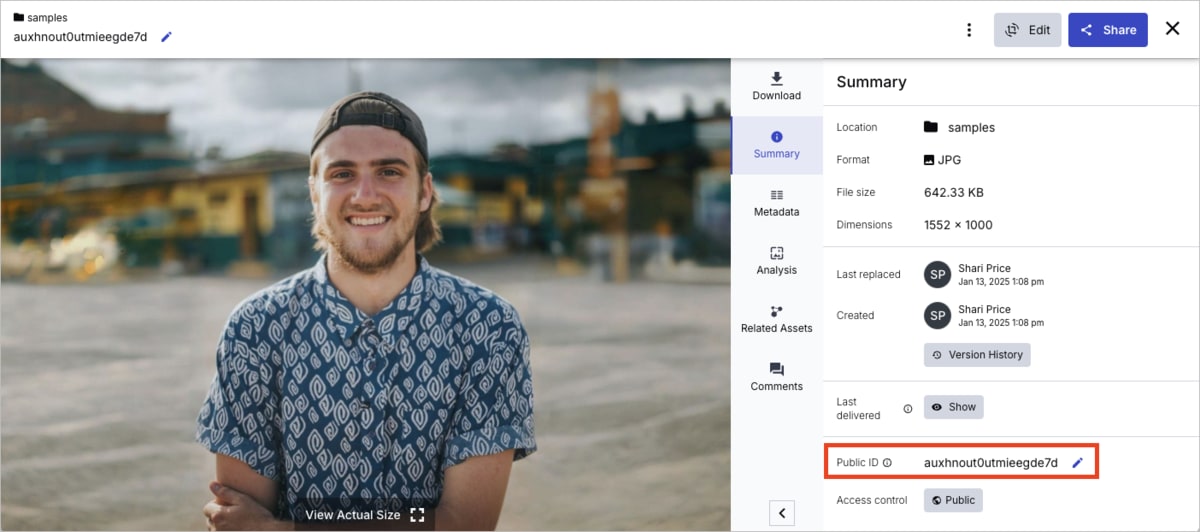
Task: Click the asset title auxhnout0utmieegde7d in header
Action: [80, 37]
